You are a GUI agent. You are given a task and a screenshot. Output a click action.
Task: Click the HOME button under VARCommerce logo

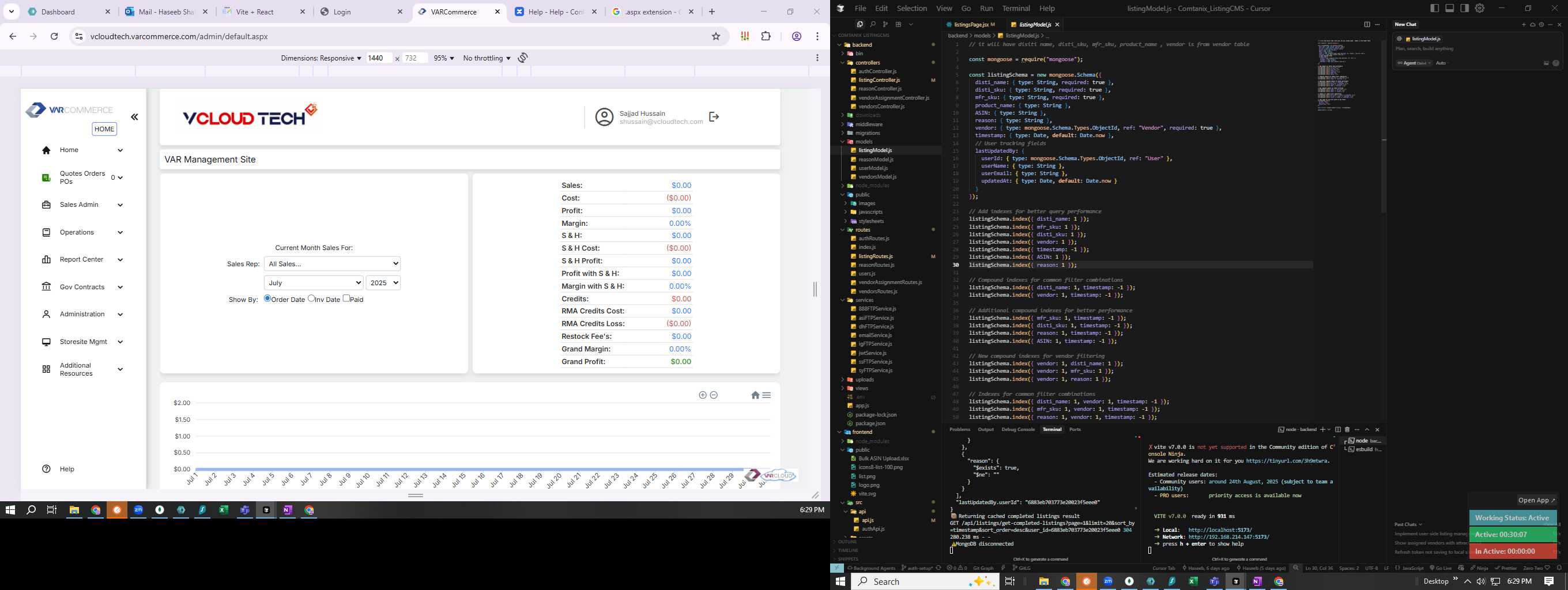coord(104,129)
